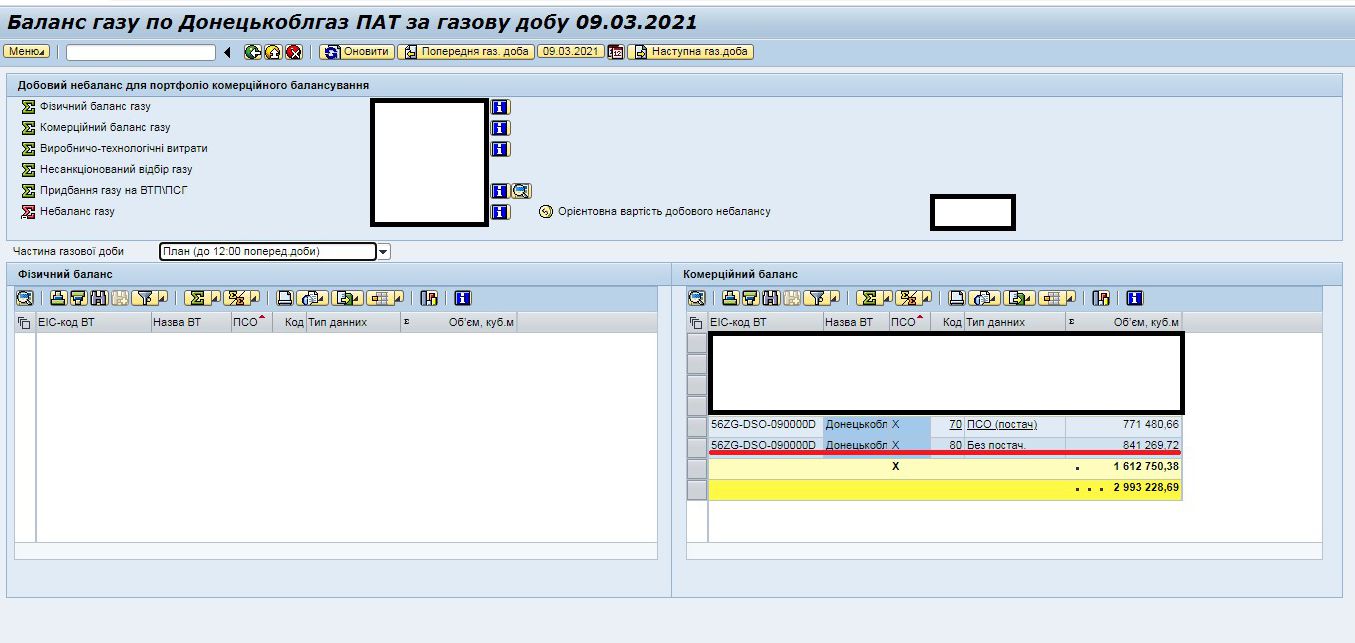This screenshot has width=1355, height=643.
Task: Select row with Без постач. via row selector
Action: 697,445
